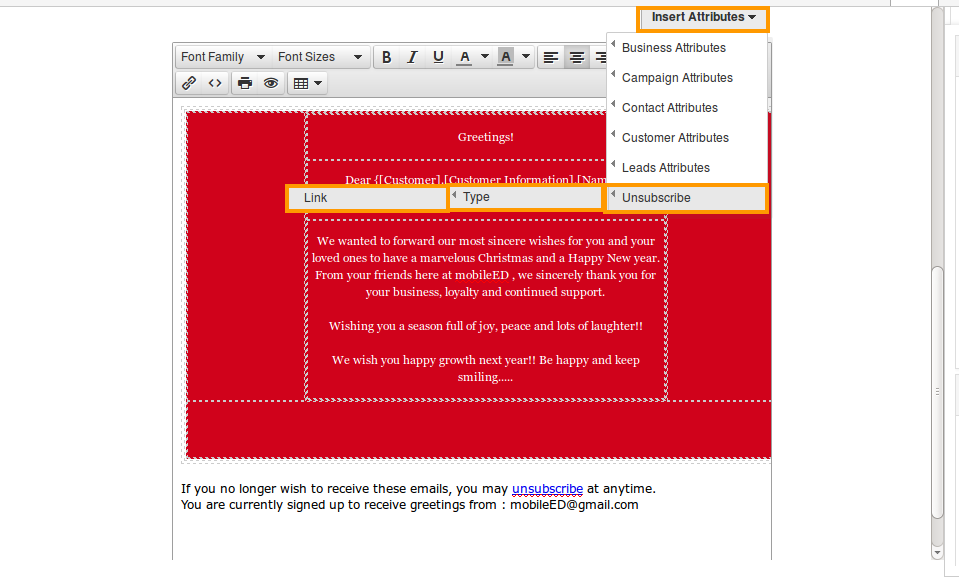Expand Customer Attributes submenu

point(687,138)
